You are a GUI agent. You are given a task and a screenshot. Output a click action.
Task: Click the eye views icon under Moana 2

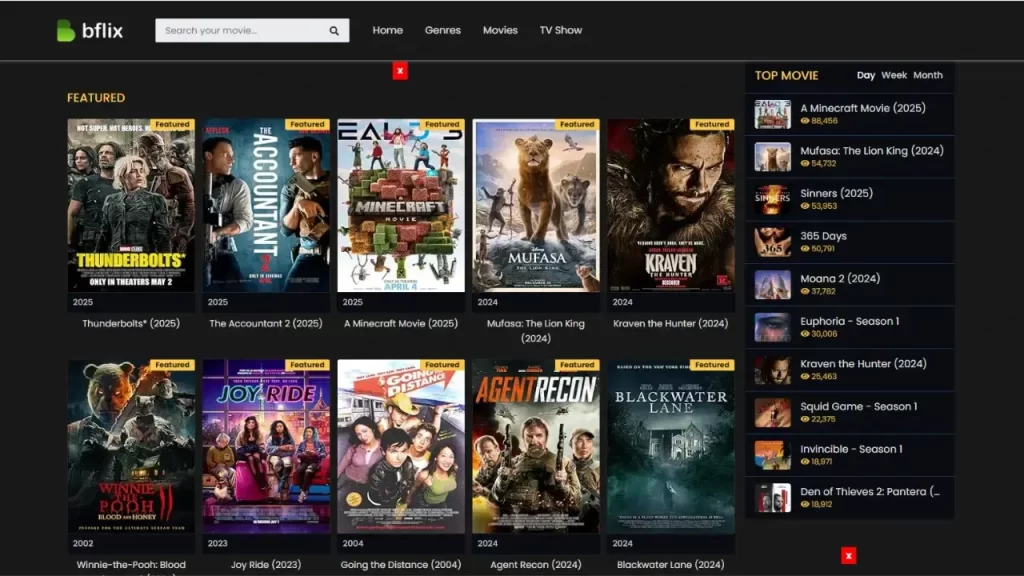coord(805,291)
